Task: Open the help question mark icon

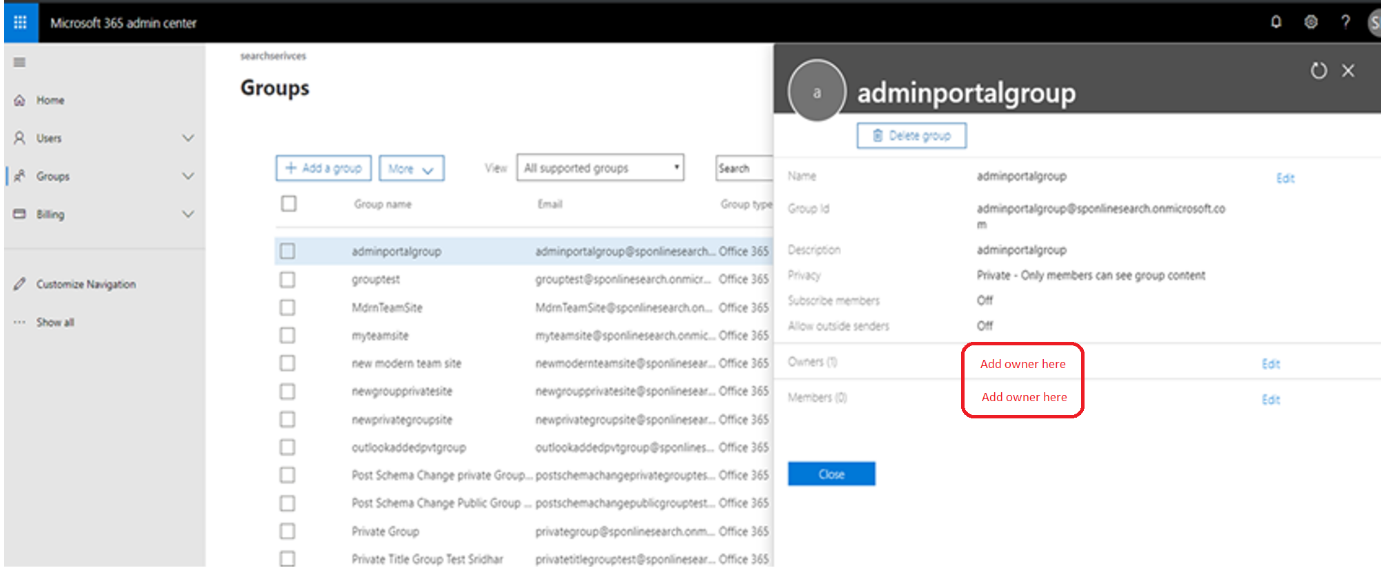Action: [x=1345, y=22]
